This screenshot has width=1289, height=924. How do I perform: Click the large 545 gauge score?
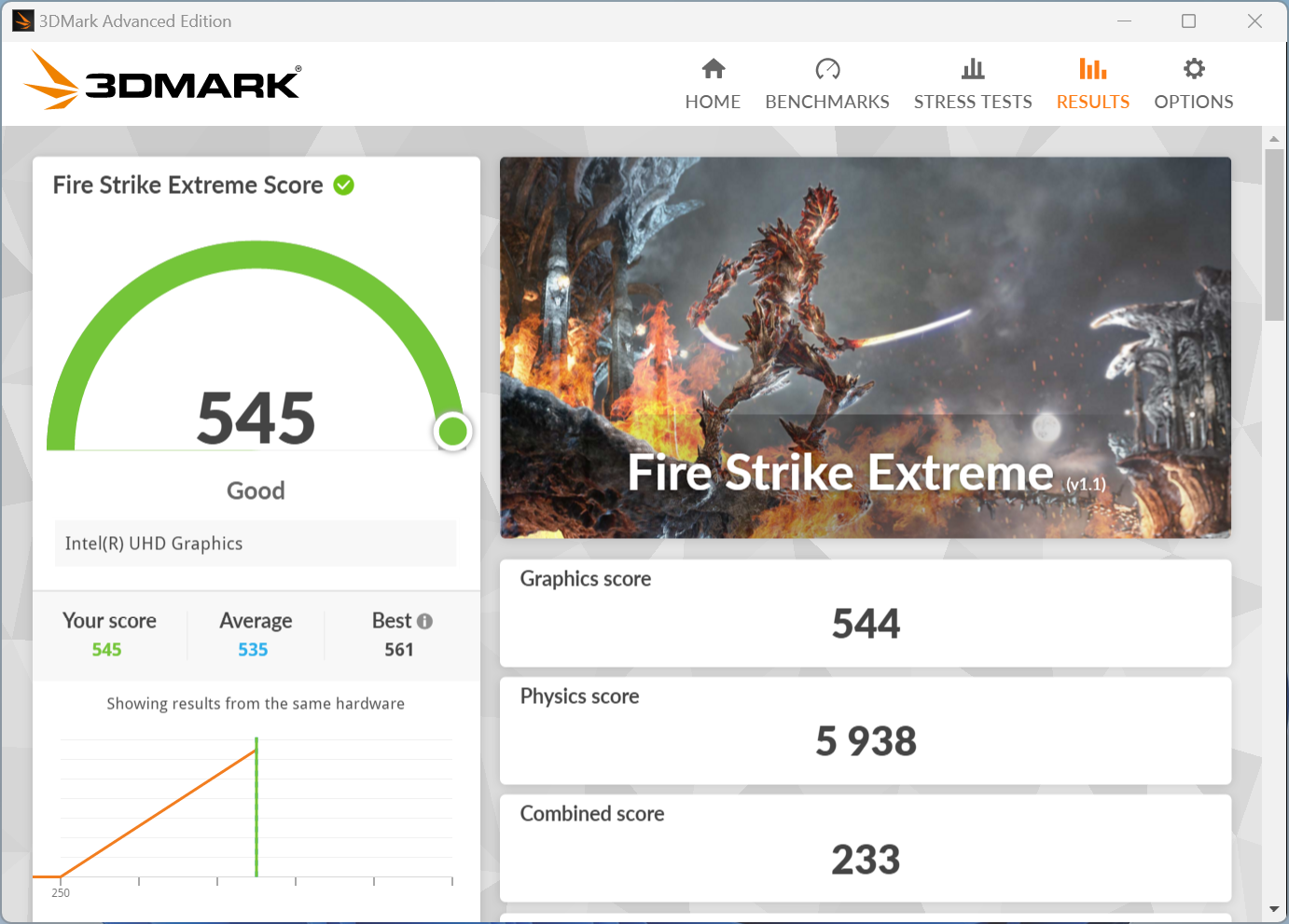256,418
